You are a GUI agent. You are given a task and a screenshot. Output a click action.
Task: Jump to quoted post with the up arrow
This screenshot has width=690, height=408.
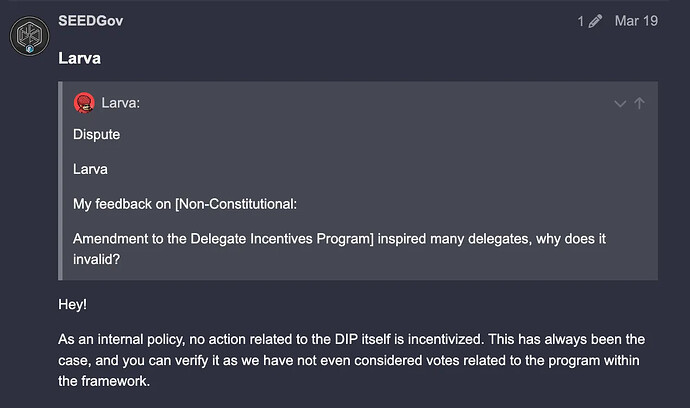click(x=640, y=103)
